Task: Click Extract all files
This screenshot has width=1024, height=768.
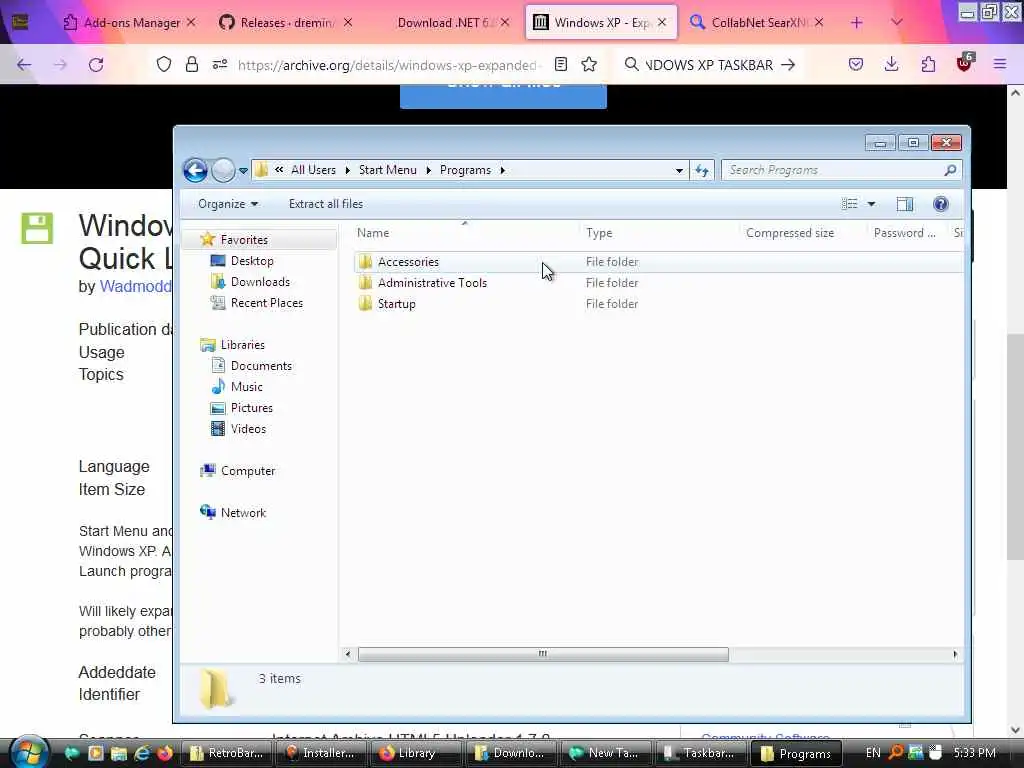Action: [326, 204]
